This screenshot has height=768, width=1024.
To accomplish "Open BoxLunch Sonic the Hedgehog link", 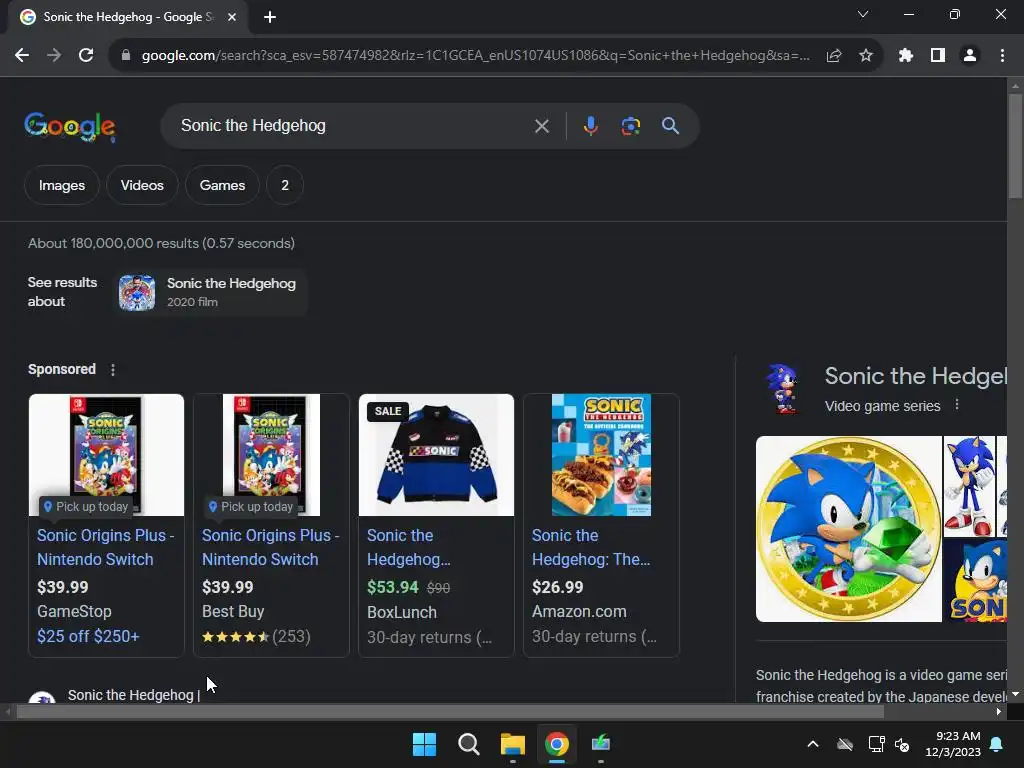I will (408, 547).
